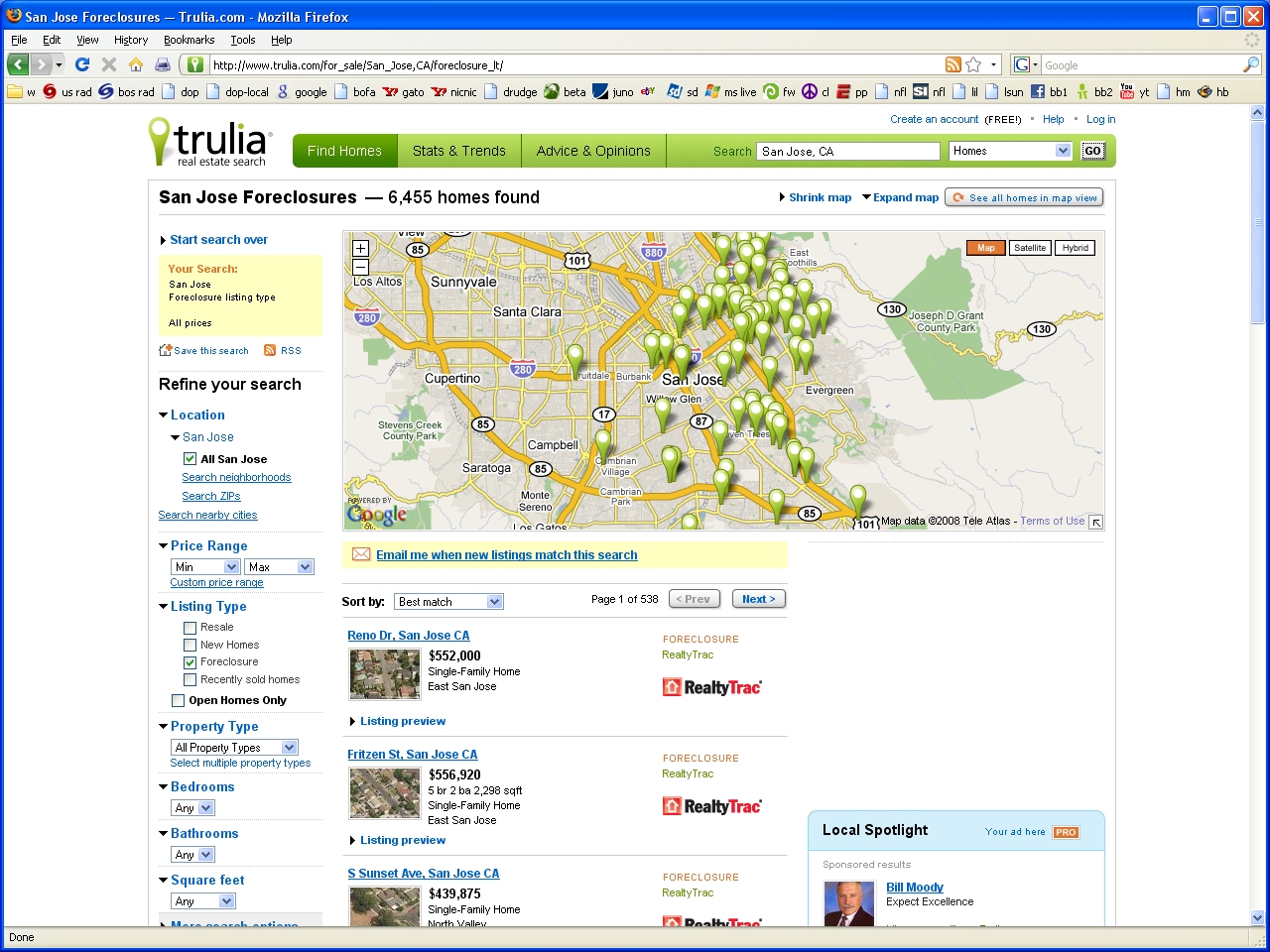Open the Square feet Any dropdown
This screenshot has width=1270, height=952.
click(203, 901)
